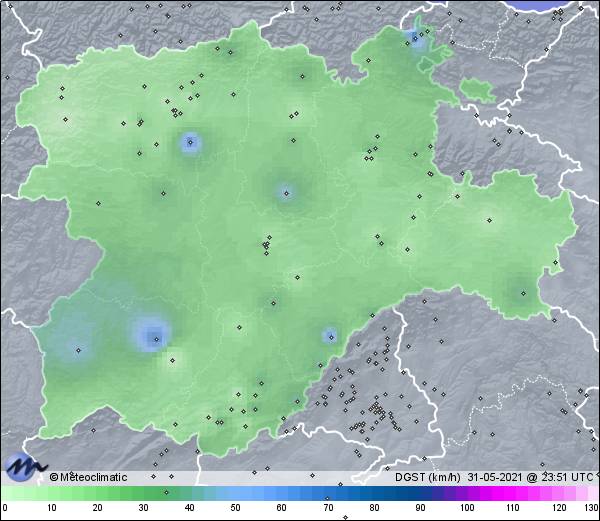The height and width of the screenshot is (521, 600).
Task: Click the scale label 40
Action: click(x=189, y=508)
